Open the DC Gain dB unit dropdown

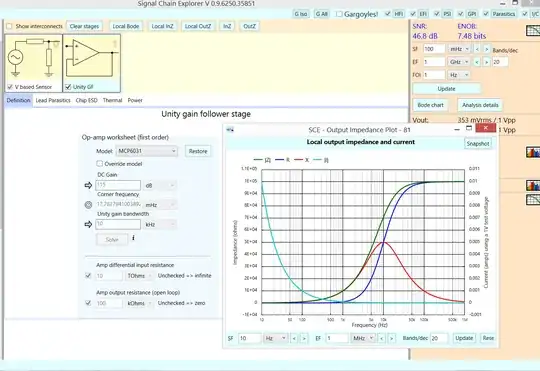[160, 185]
